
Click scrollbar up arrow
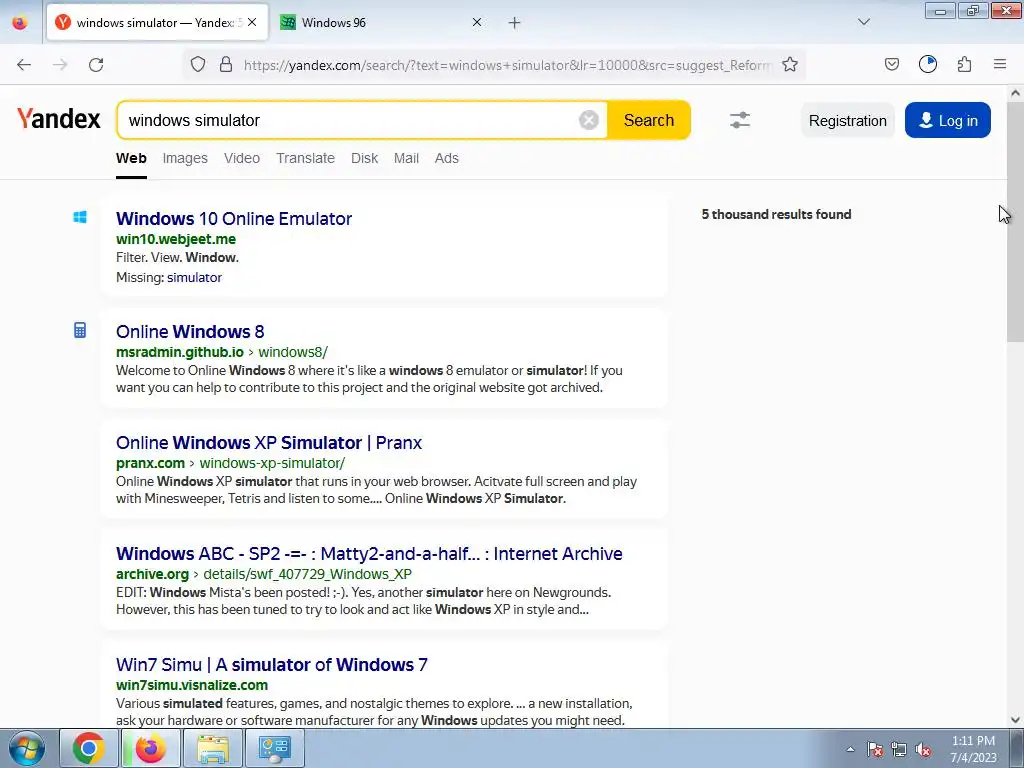coord(1015,93)
